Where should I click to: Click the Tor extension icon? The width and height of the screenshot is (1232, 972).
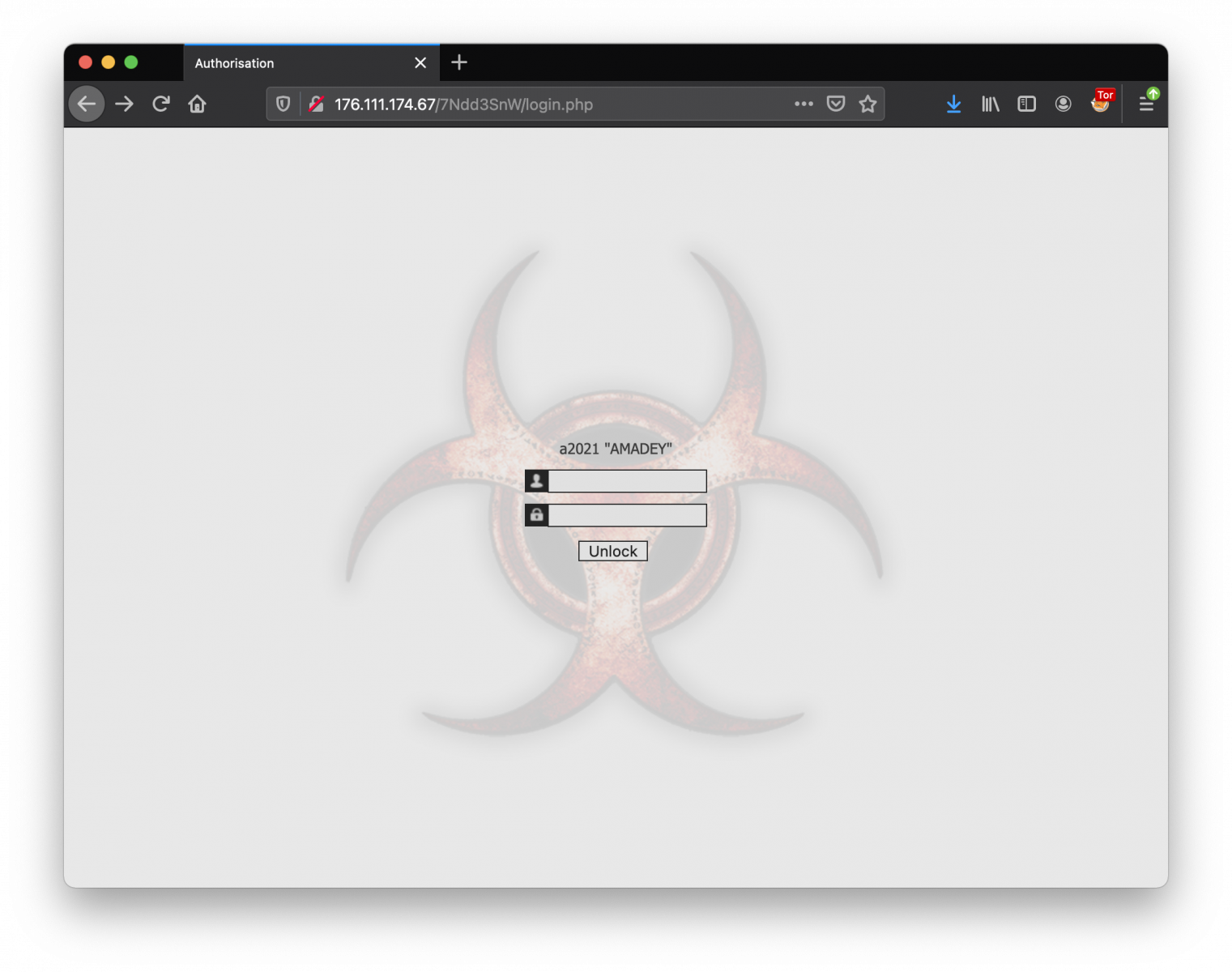pyautogui.click(x=1102, y=101)
